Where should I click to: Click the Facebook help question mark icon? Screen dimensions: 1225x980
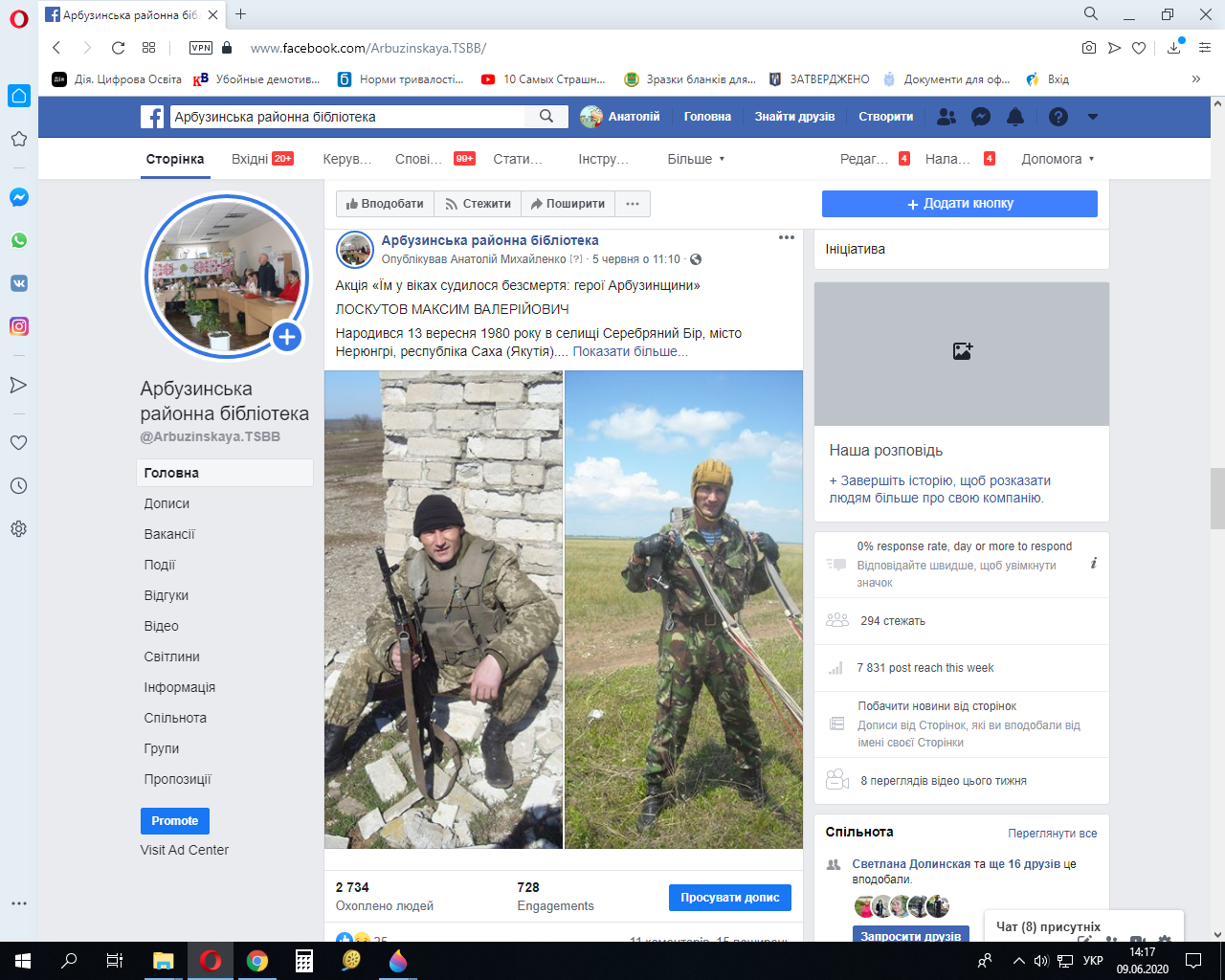1058,117
